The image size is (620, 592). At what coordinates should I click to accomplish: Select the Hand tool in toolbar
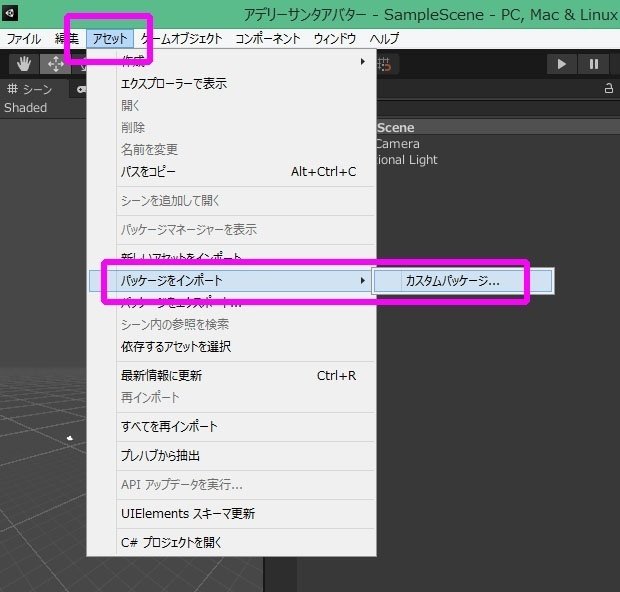point(24,64)
